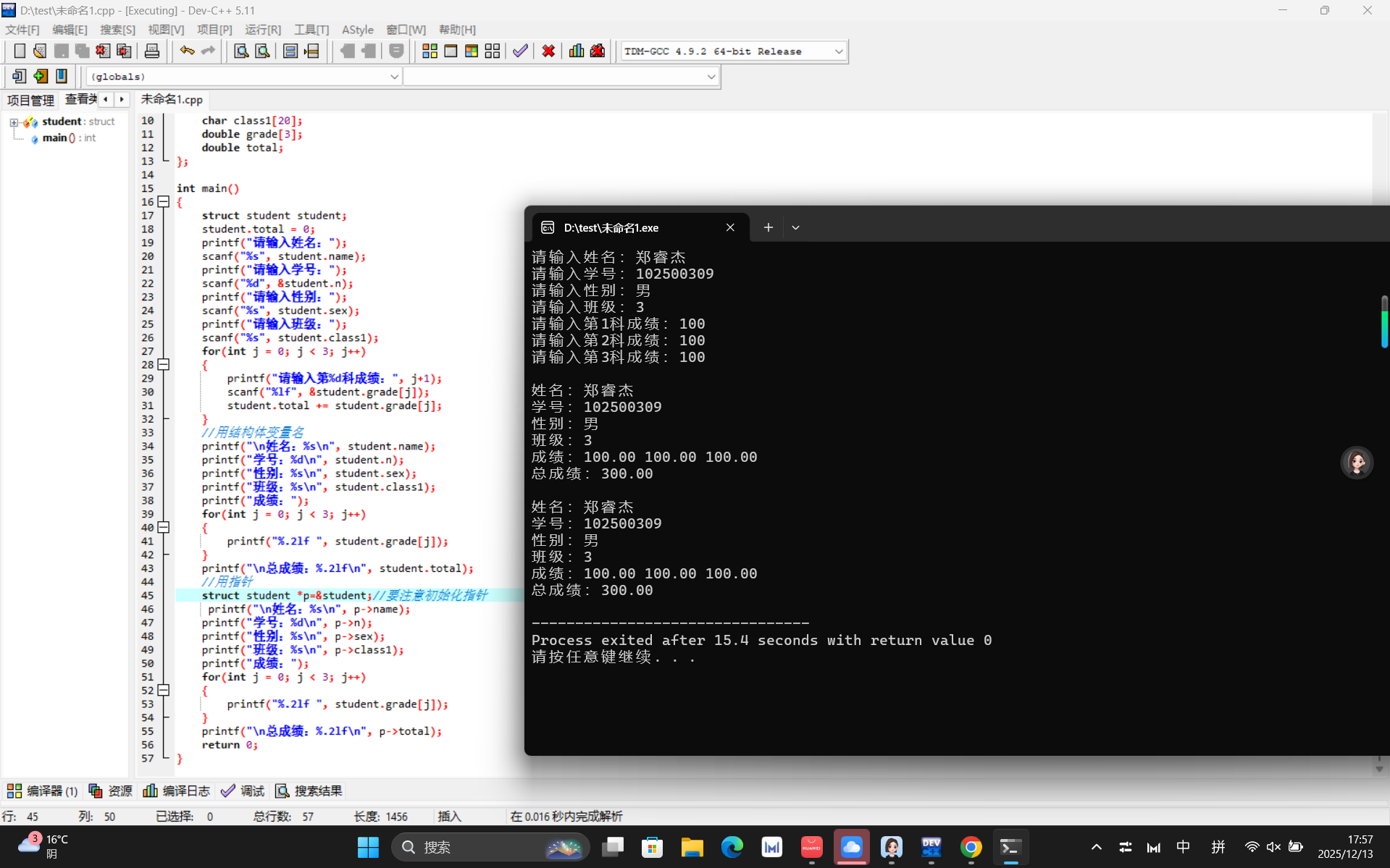Select main() : int in the class tree
Screen dimensions: 1390x868
[69, 138]
